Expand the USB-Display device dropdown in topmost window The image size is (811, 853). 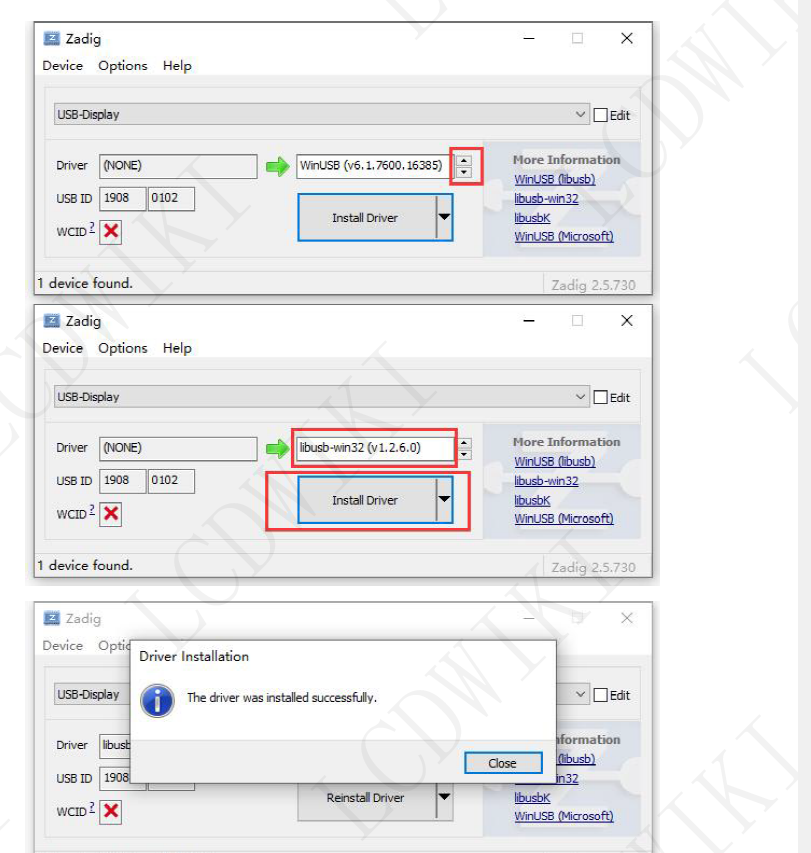tap(581, 115)
